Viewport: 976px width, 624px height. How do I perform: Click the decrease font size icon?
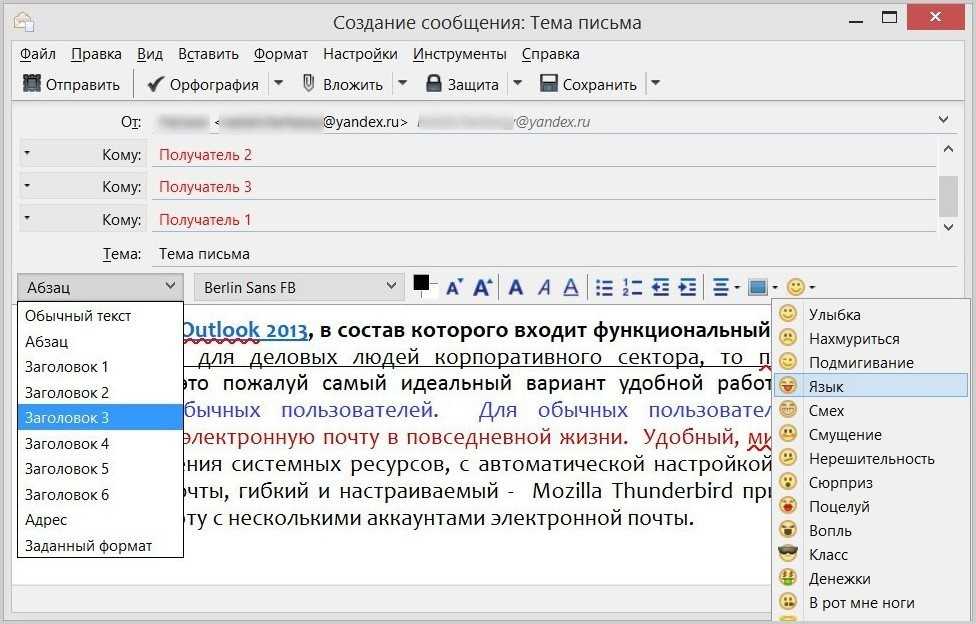pos(453,288)
